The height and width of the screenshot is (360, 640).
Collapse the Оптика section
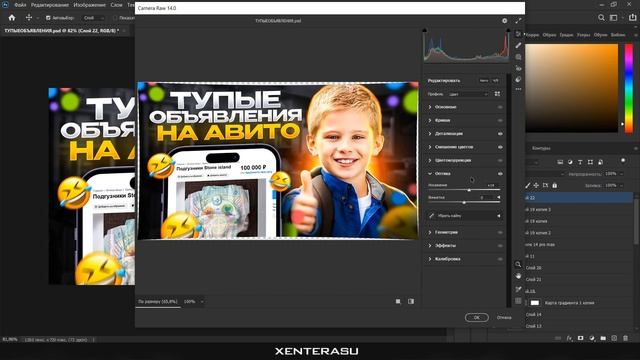(430, 173)
